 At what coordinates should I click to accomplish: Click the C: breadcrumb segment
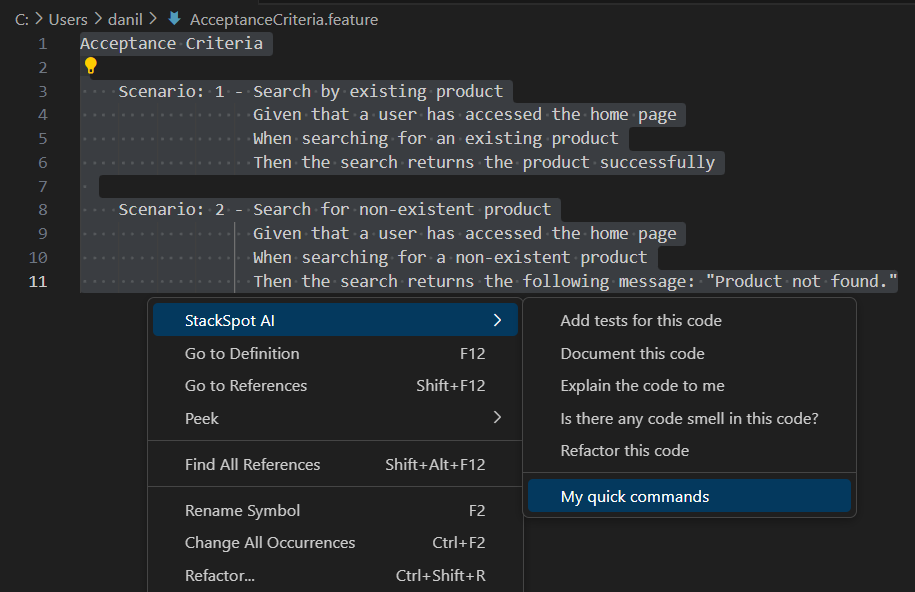[x=22, y=19]
